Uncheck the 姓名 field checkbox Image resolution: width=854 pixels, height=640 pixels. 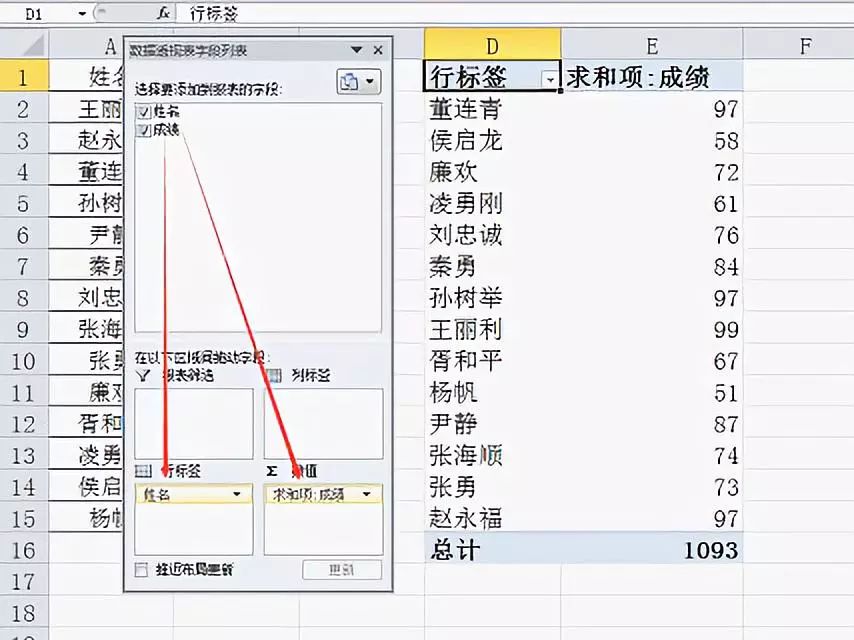pyautogui.click(x=144, y=112)
